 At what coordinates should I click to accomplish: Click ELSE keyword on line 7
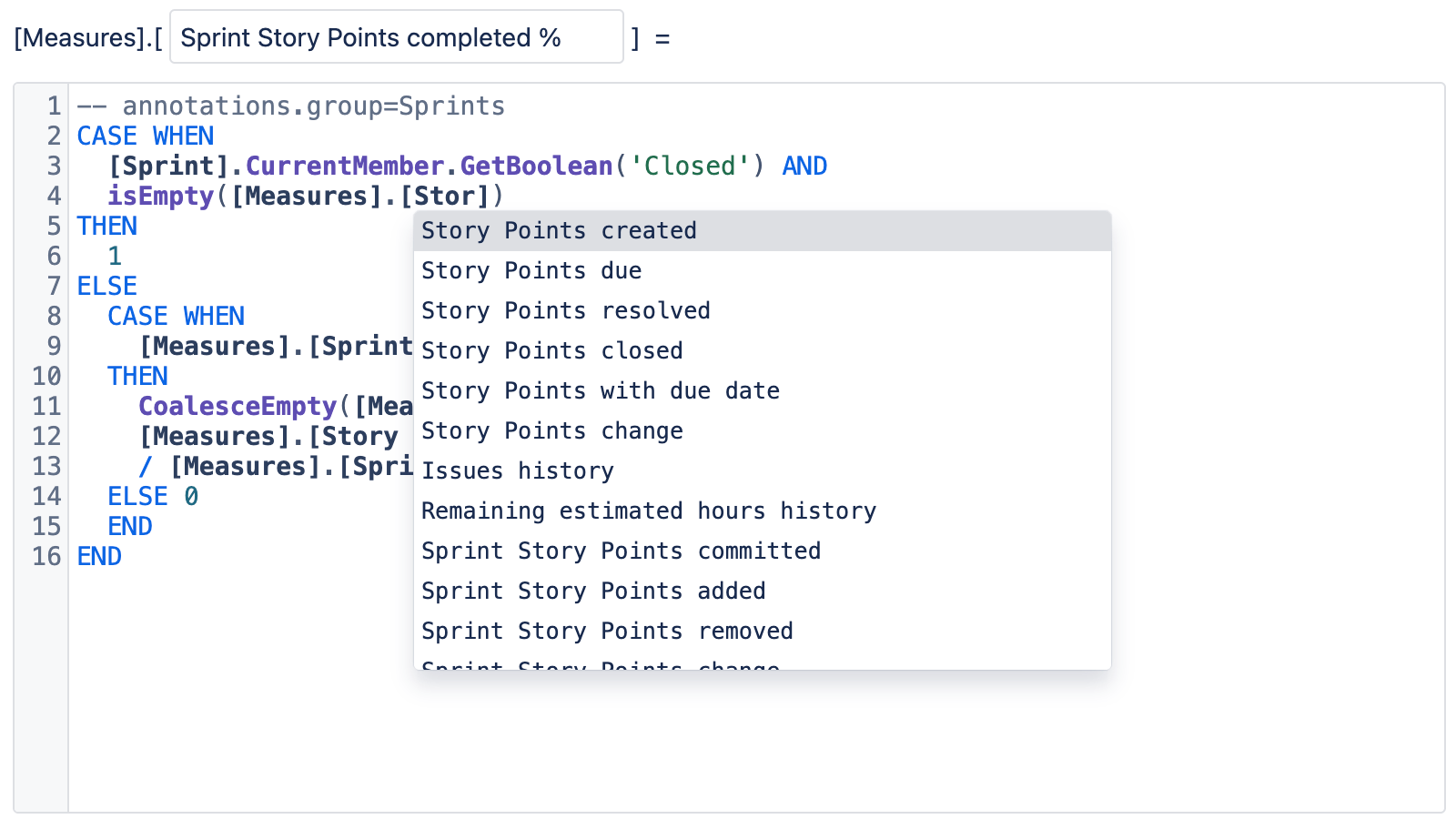coord(107,287)
